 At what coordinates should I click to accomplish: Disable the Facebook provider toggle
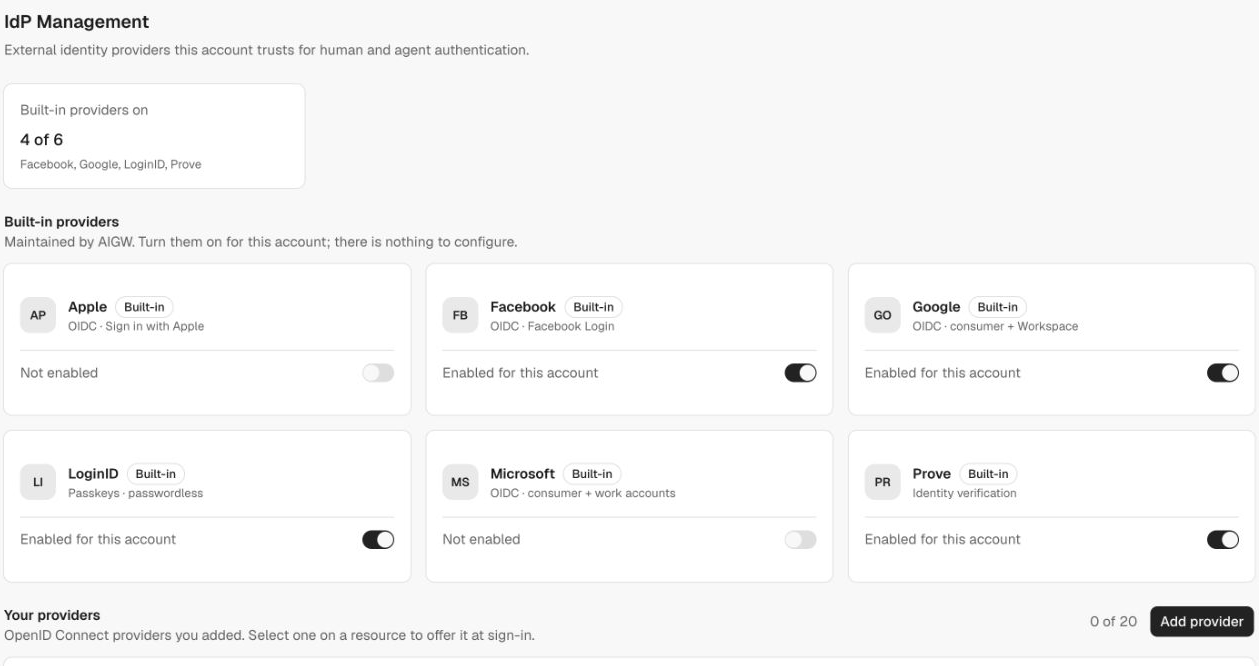tap(801, 373)
